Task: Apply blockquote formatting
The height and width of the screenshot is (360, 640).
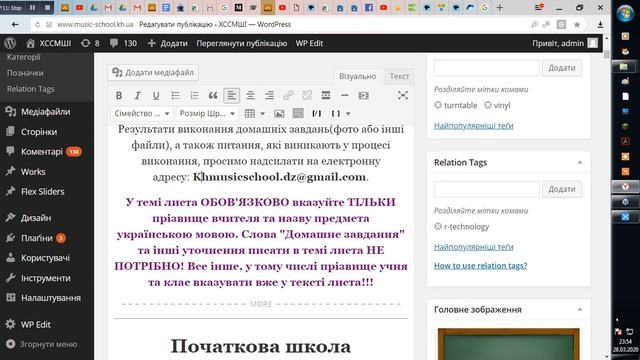Action: click(x=213, y=96)
